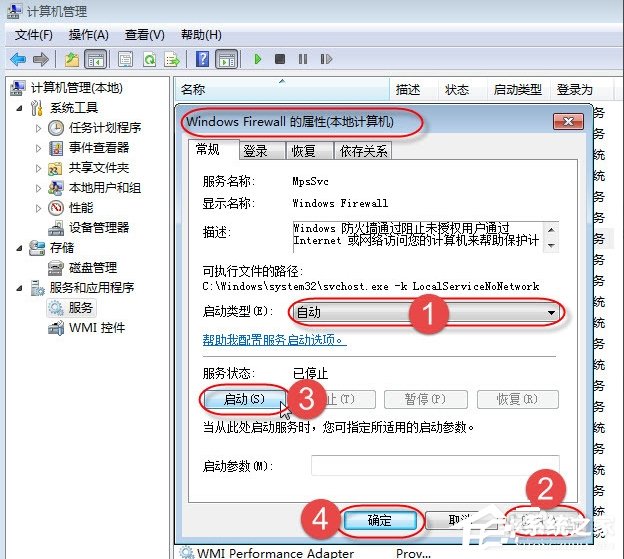Open the 操作(A) menu

[x=88, y=35]
